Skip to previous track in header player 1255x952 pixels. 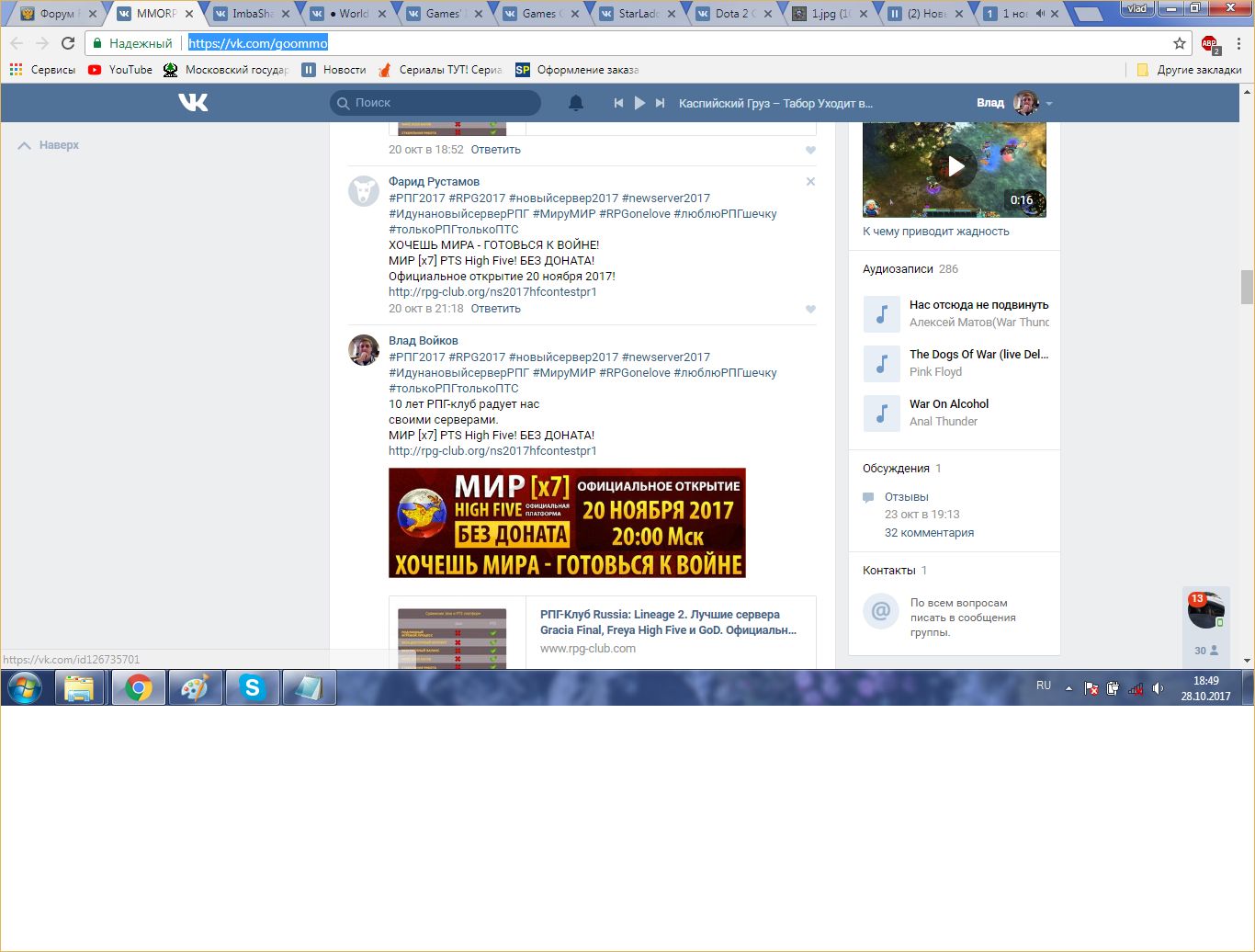pos(618,103)
